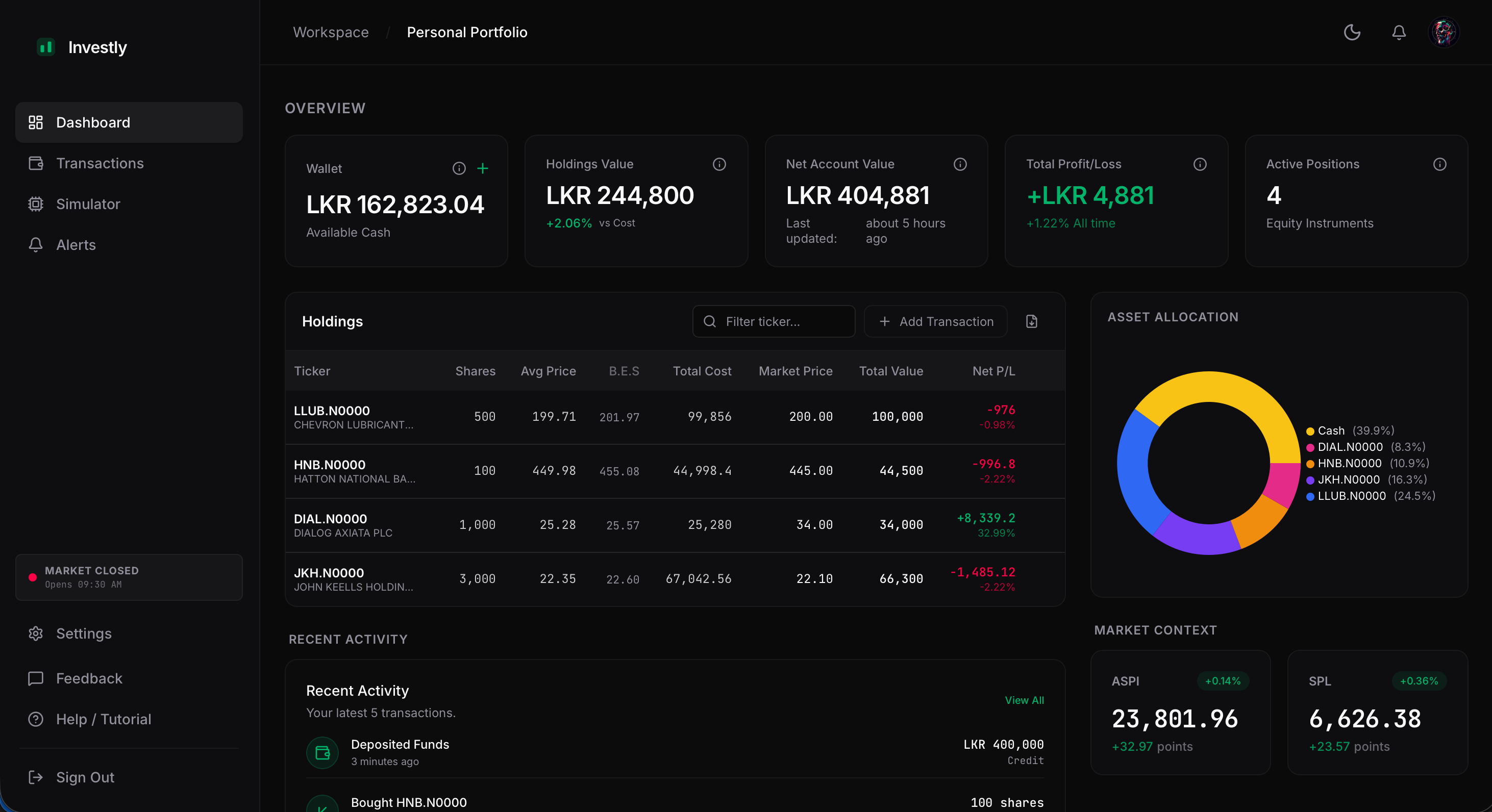Screen dimensions: 1492x812
Task: Click Workspace breadcrumb link
Action: click(x=331, y=33)
